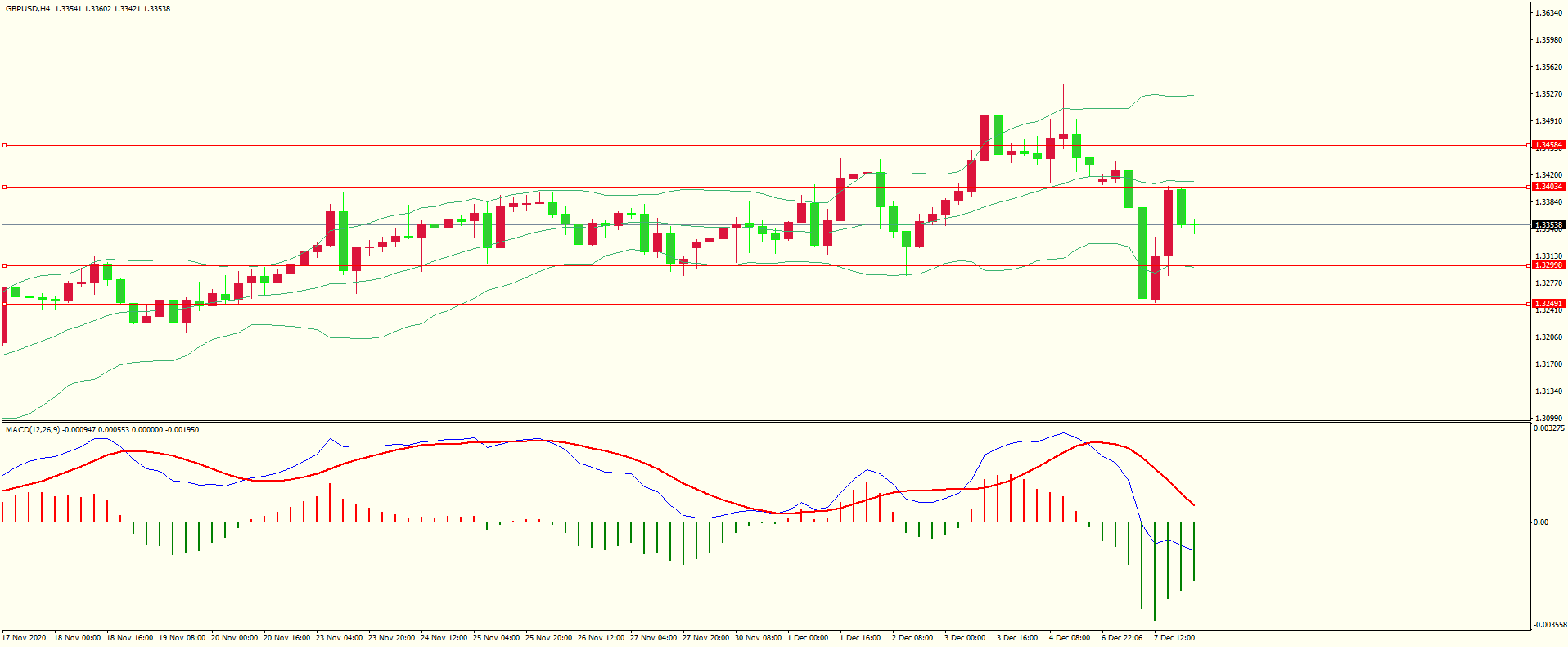Click the 0.00 level on MACD scale

coord(1541,523)
